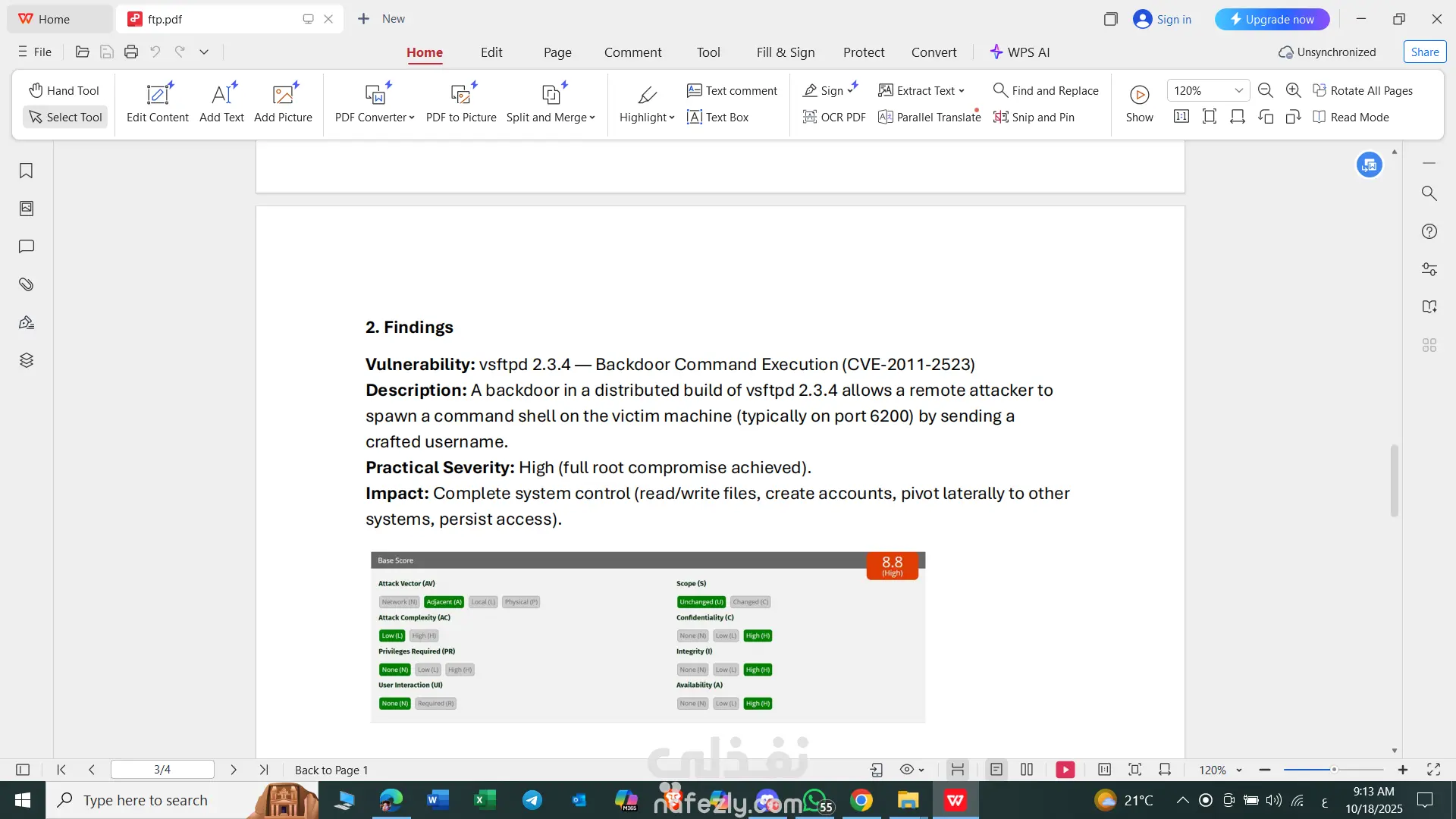Screen dimensions: 1456x819
Task: Switch to Select Tool mode
Action: 66,117
